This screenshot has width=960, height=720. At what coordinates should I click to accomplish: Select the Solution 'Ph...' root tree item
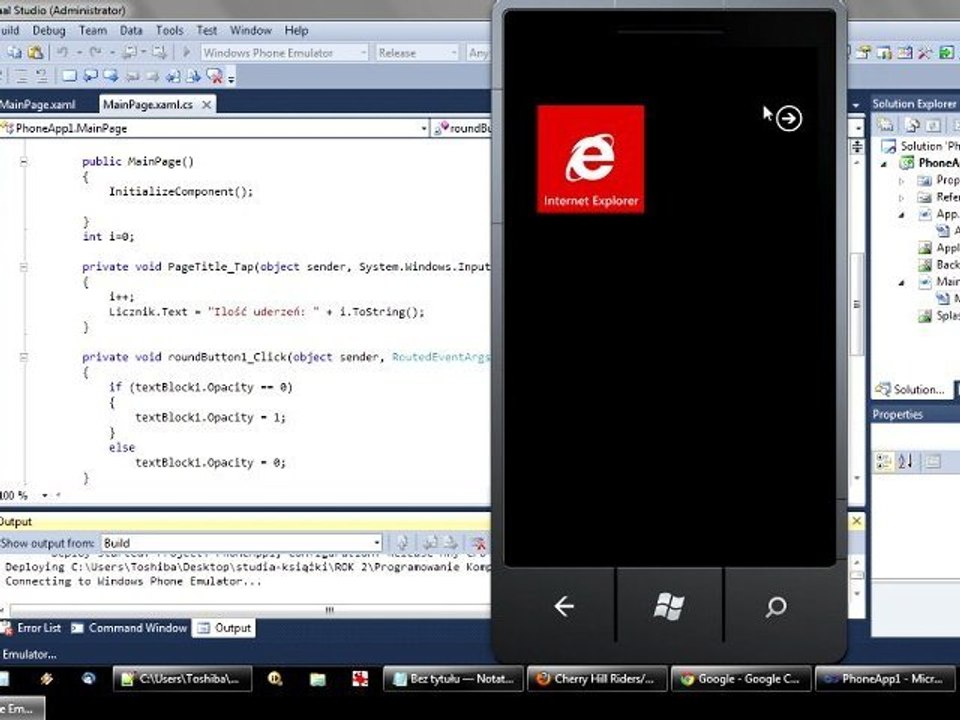[921, 146]
